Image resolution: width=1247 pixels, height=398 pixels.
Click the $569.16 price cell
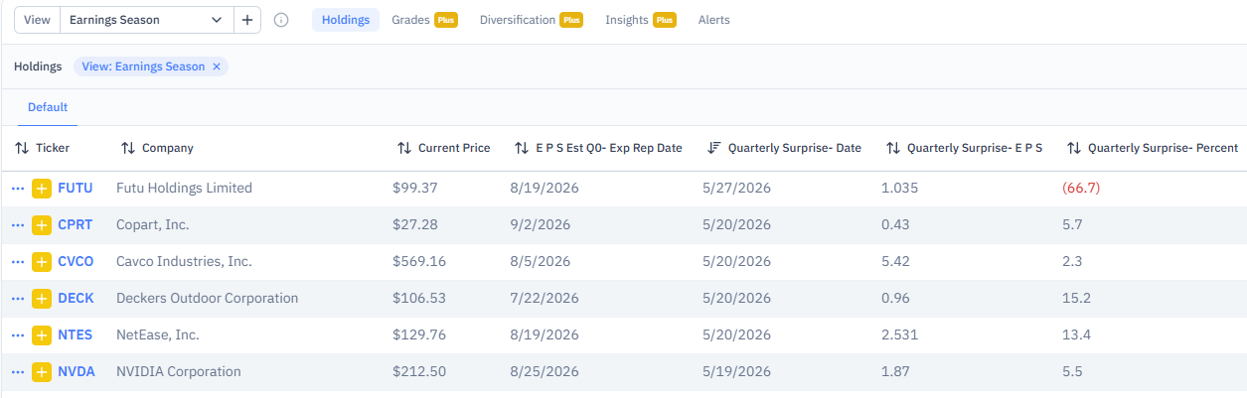pos(419,262)
